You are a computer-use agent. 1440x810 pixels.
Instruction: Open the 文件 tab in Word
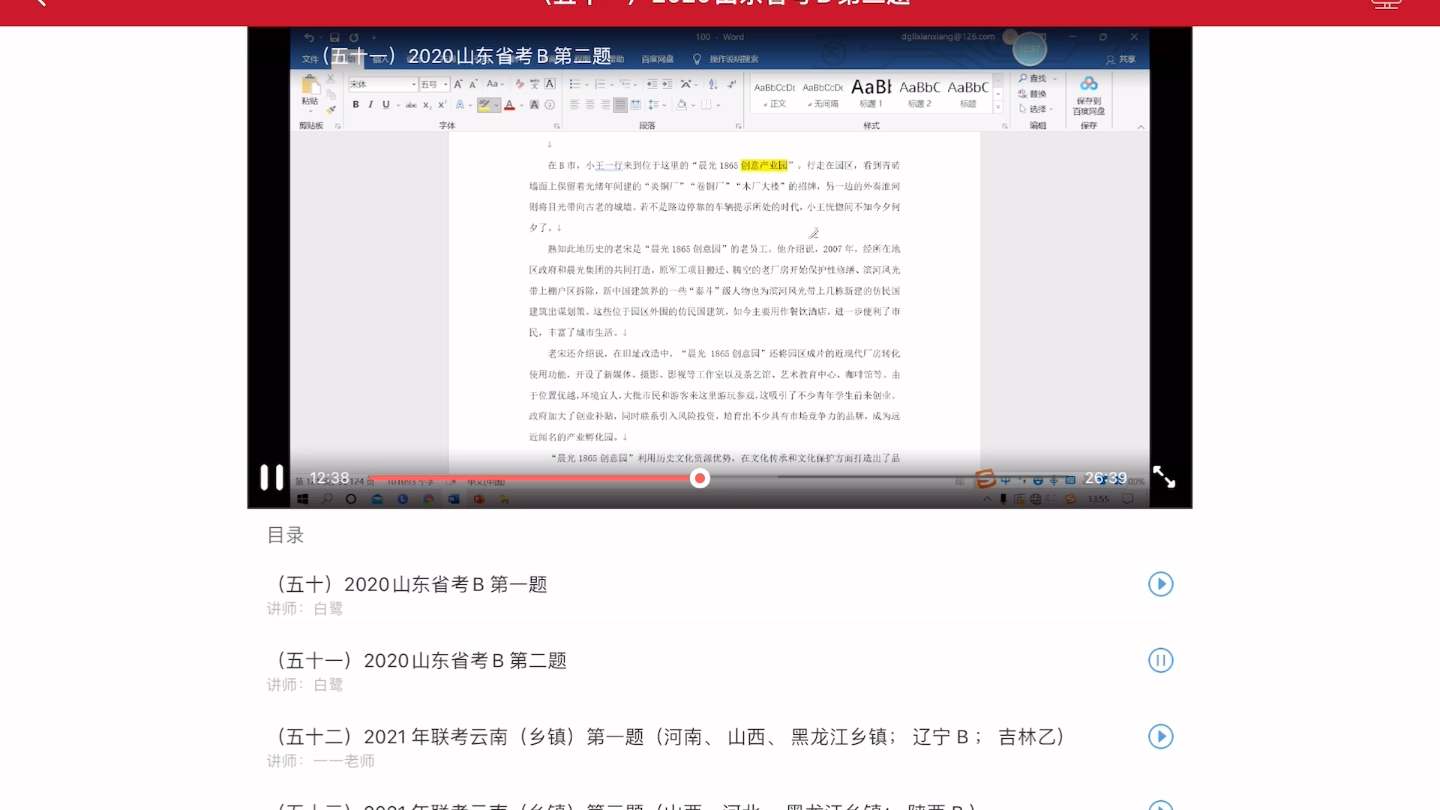coord(310,60)
